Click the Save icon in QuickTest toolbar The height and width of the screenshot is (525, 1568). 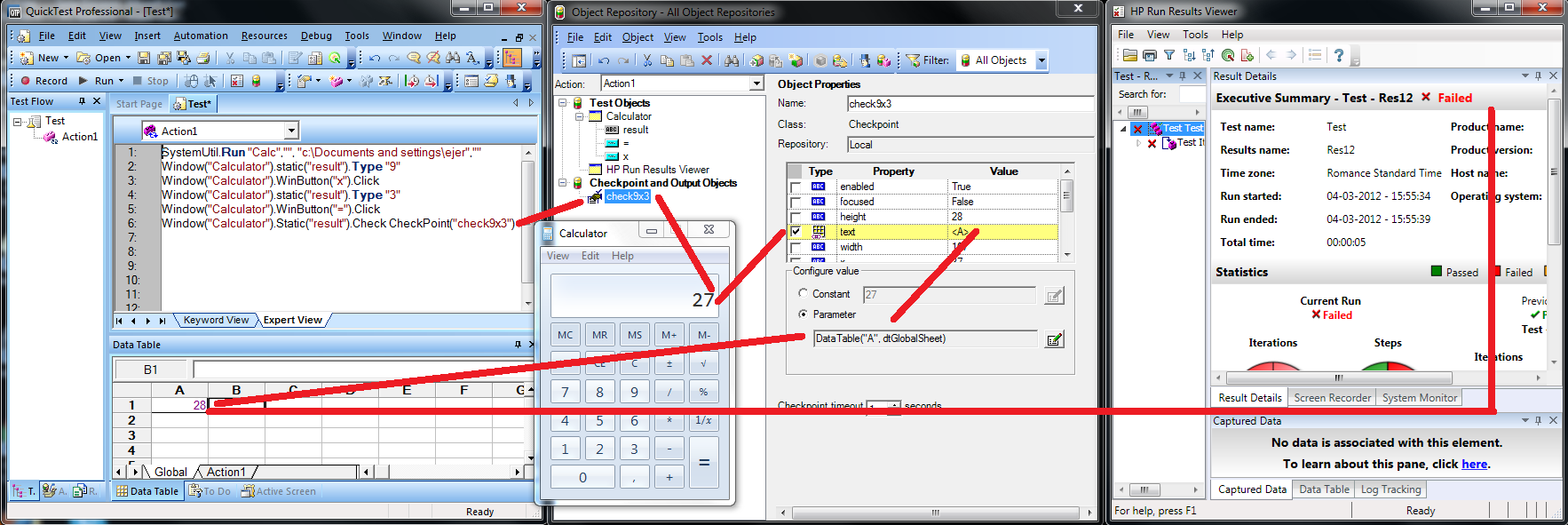[x=145, y=58]
